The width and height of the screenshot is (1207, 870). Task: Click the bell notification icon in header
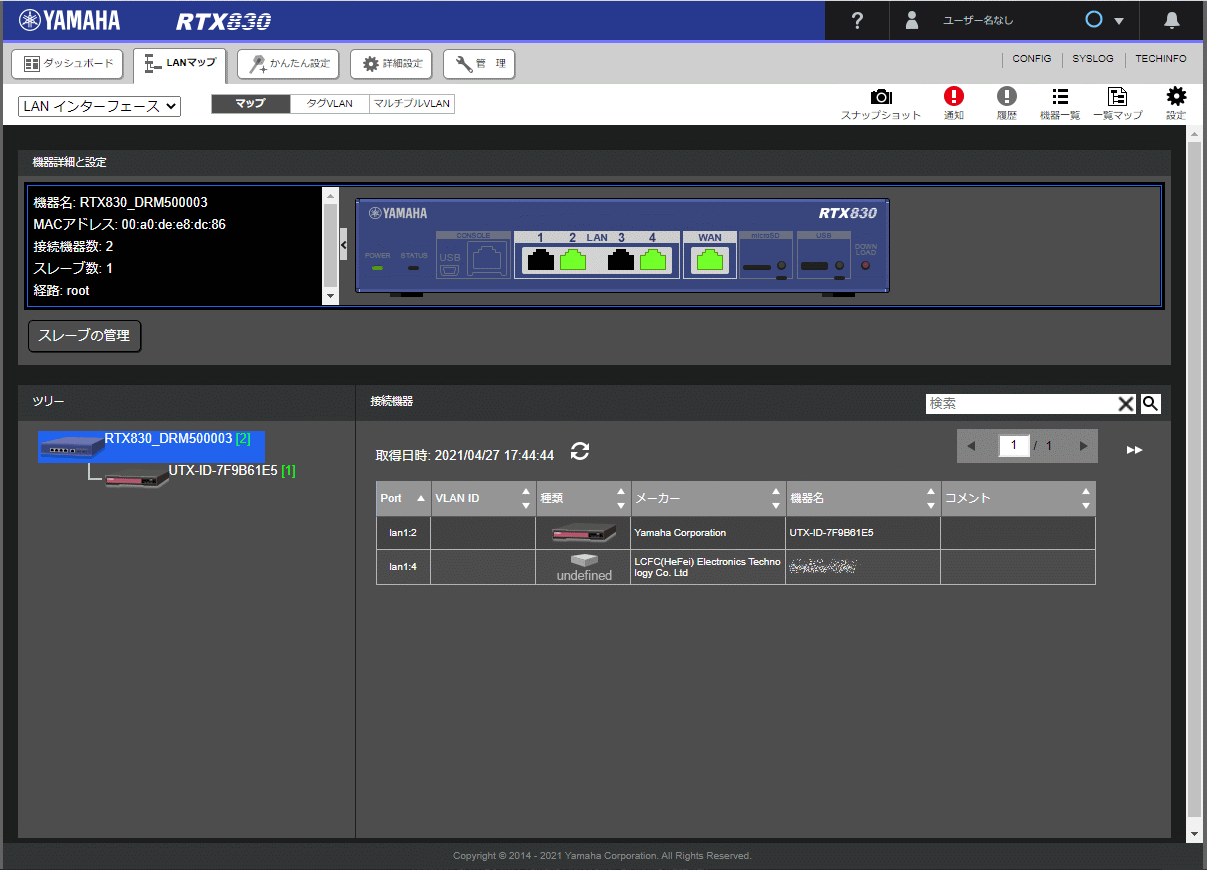click(1173, 21)
